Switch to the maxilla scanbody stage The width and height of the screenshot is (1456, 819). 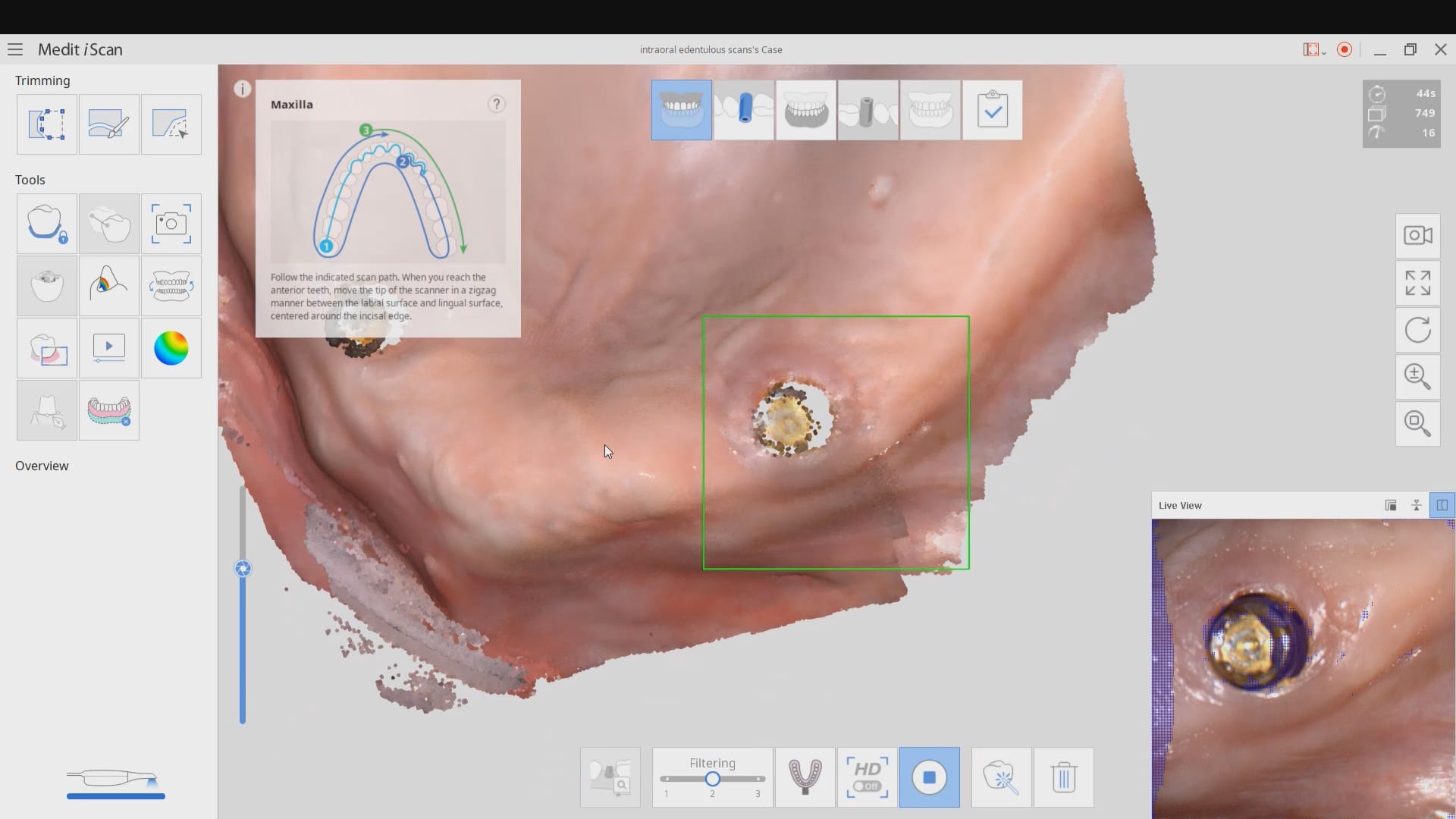(744, 110)
